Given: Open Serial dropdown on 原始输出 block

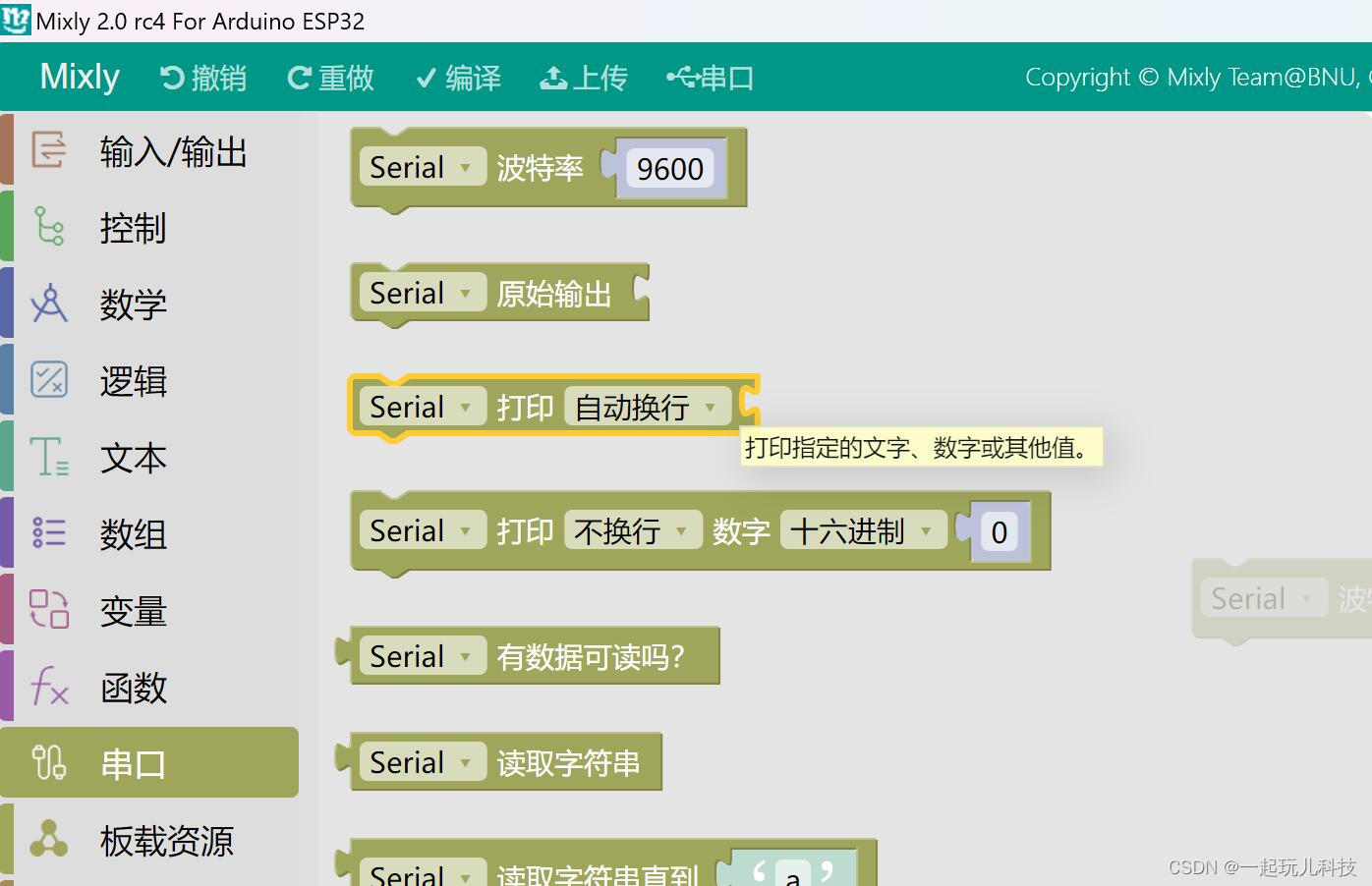Looking at the screenshot, I should point(423,293).
